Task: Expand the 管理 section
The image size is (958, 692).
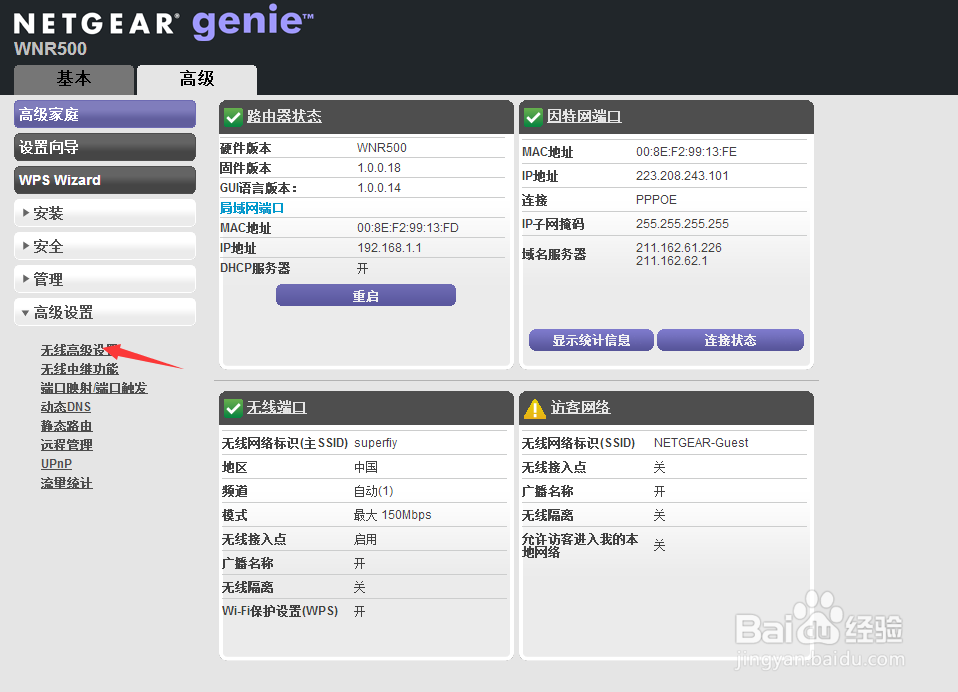Action: pyautogui.click(x=105, y=279)
